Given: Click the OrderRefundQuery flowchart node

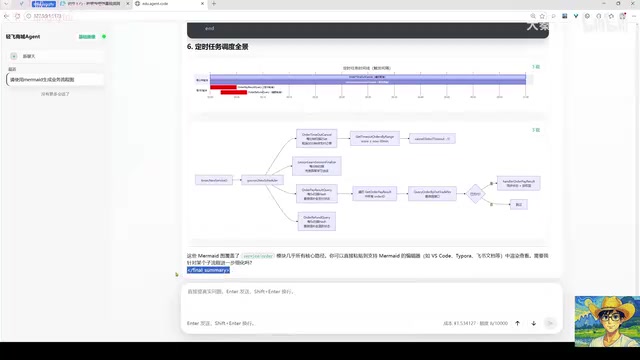Looking at the screenshot, I should click(317, 221).
